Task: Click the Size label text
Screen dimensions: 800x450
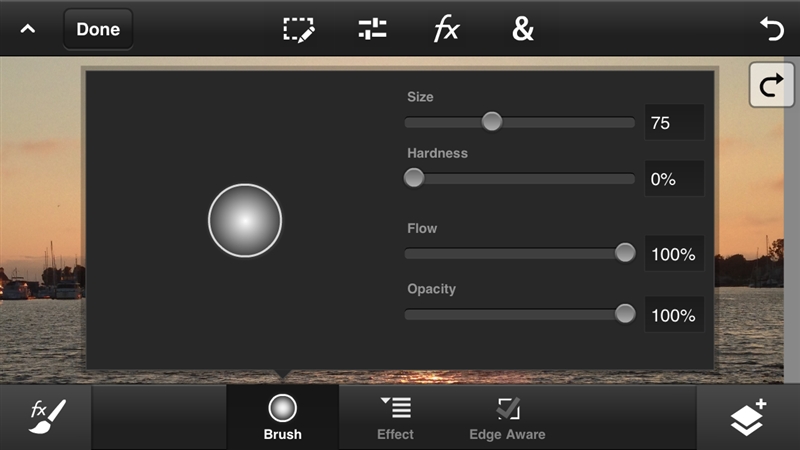Action: [x=420, y=97]
